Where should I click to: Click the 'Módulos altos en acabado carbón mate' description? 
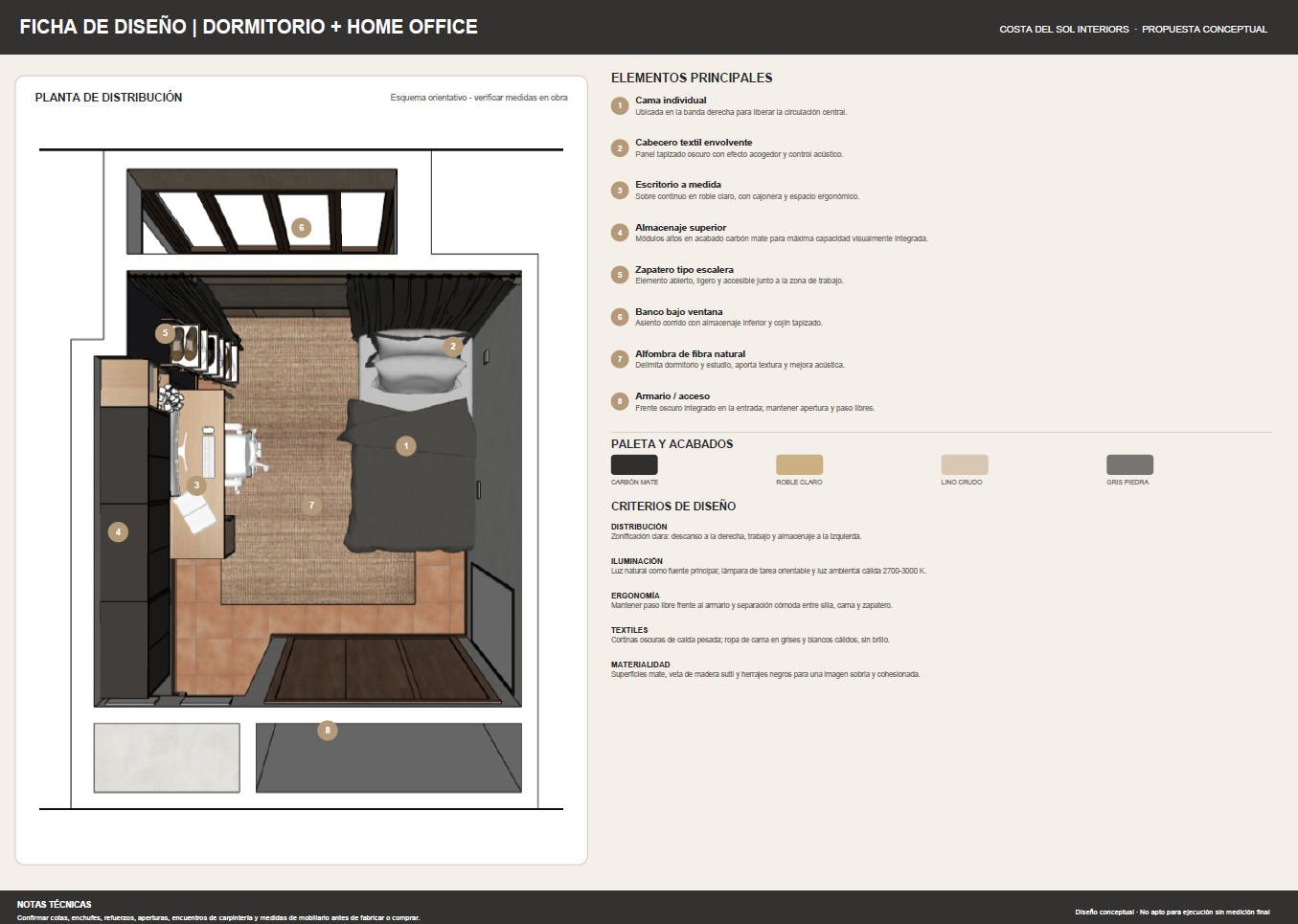(x=782, y=238)
